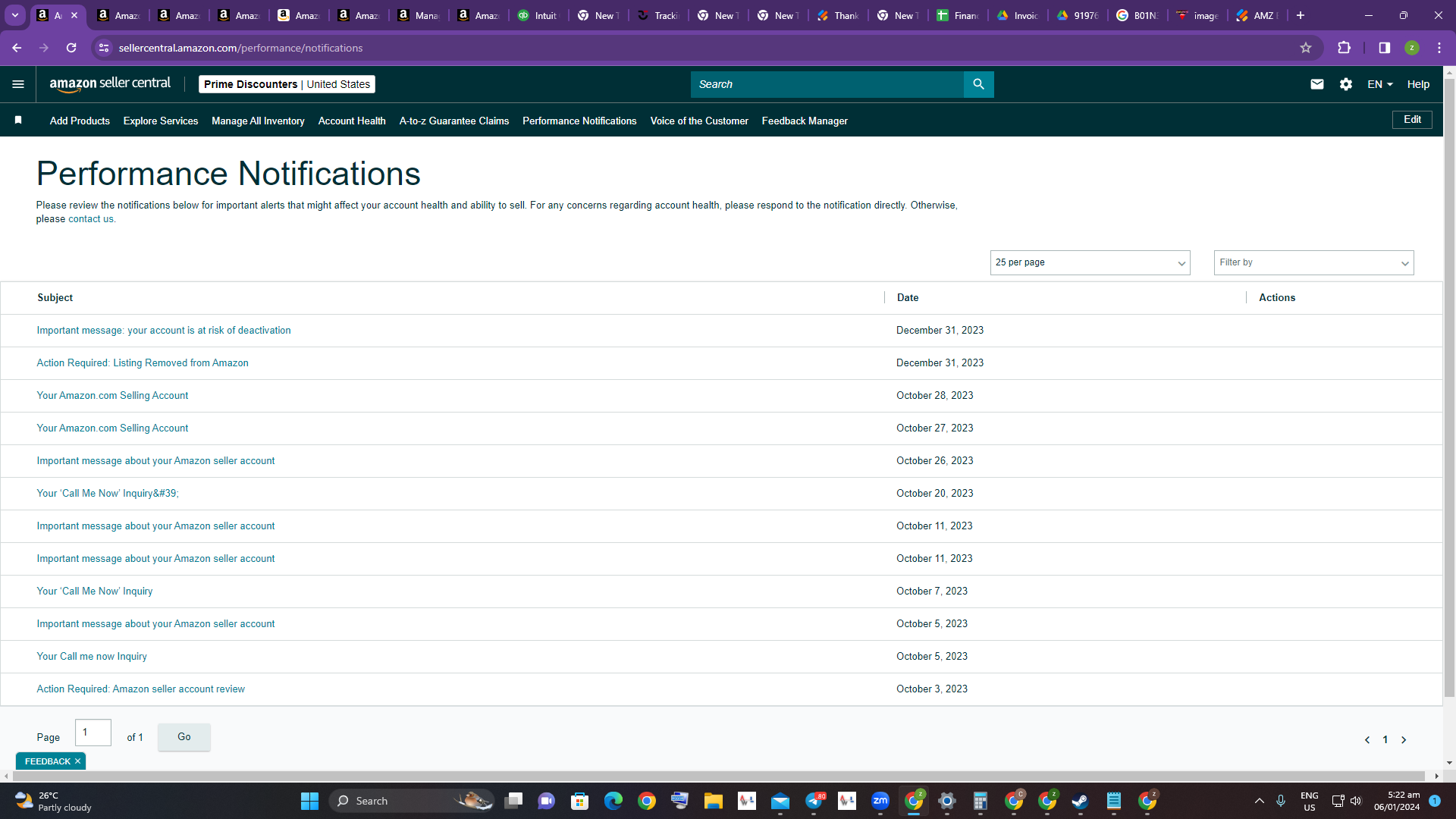The height and width of the screenshot is (819, 1456).
Task: Go to the next page of notifications
Action: (1404, 740)
